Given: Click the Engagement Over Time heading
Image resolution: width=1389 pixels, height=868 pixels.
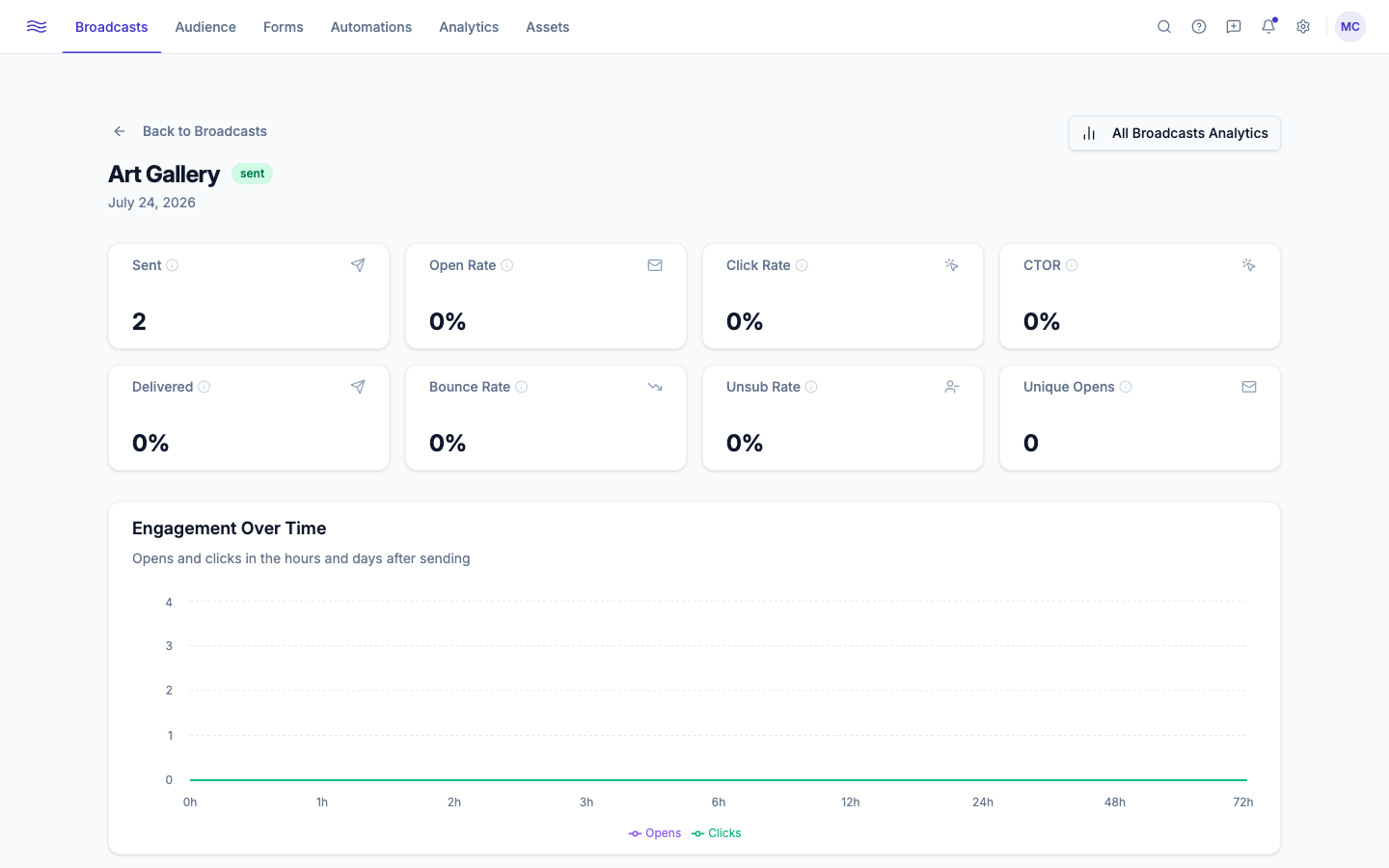Looking at the screenshot, I should click(x=230, y=529).
